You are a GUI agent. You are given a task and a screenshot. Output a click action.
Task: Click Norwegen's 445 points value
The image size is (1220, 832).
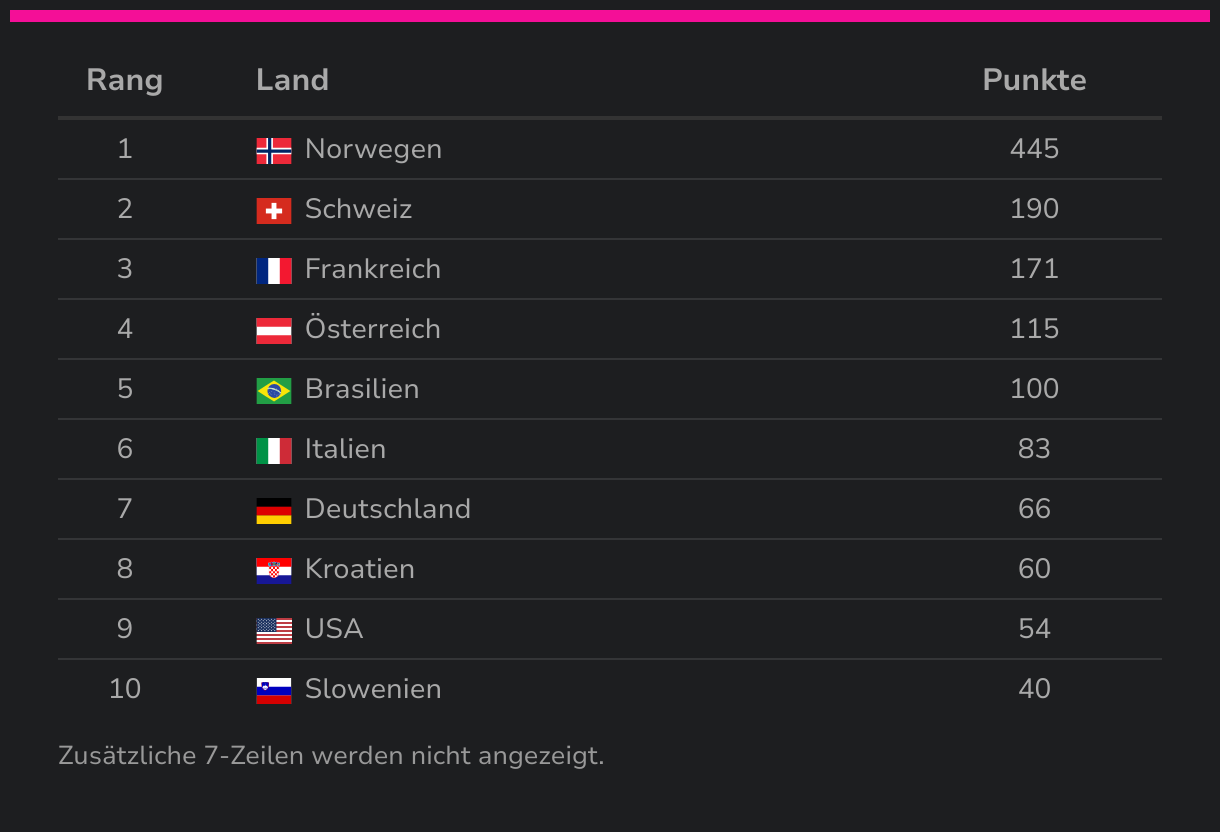1034,149
